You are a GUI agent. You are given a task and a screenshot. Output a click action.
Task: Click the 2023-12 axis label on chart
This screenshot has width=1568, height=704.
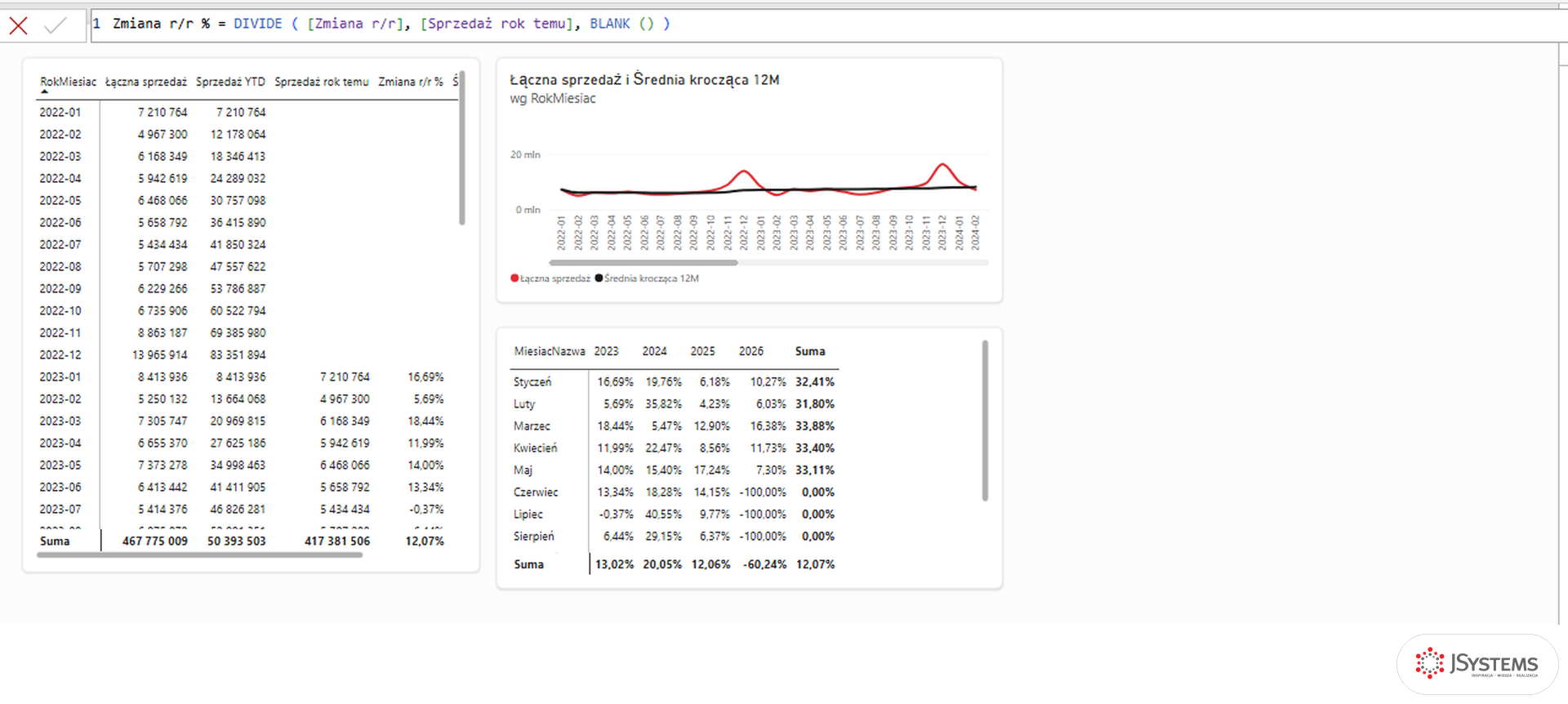click(x=942, y=233)
